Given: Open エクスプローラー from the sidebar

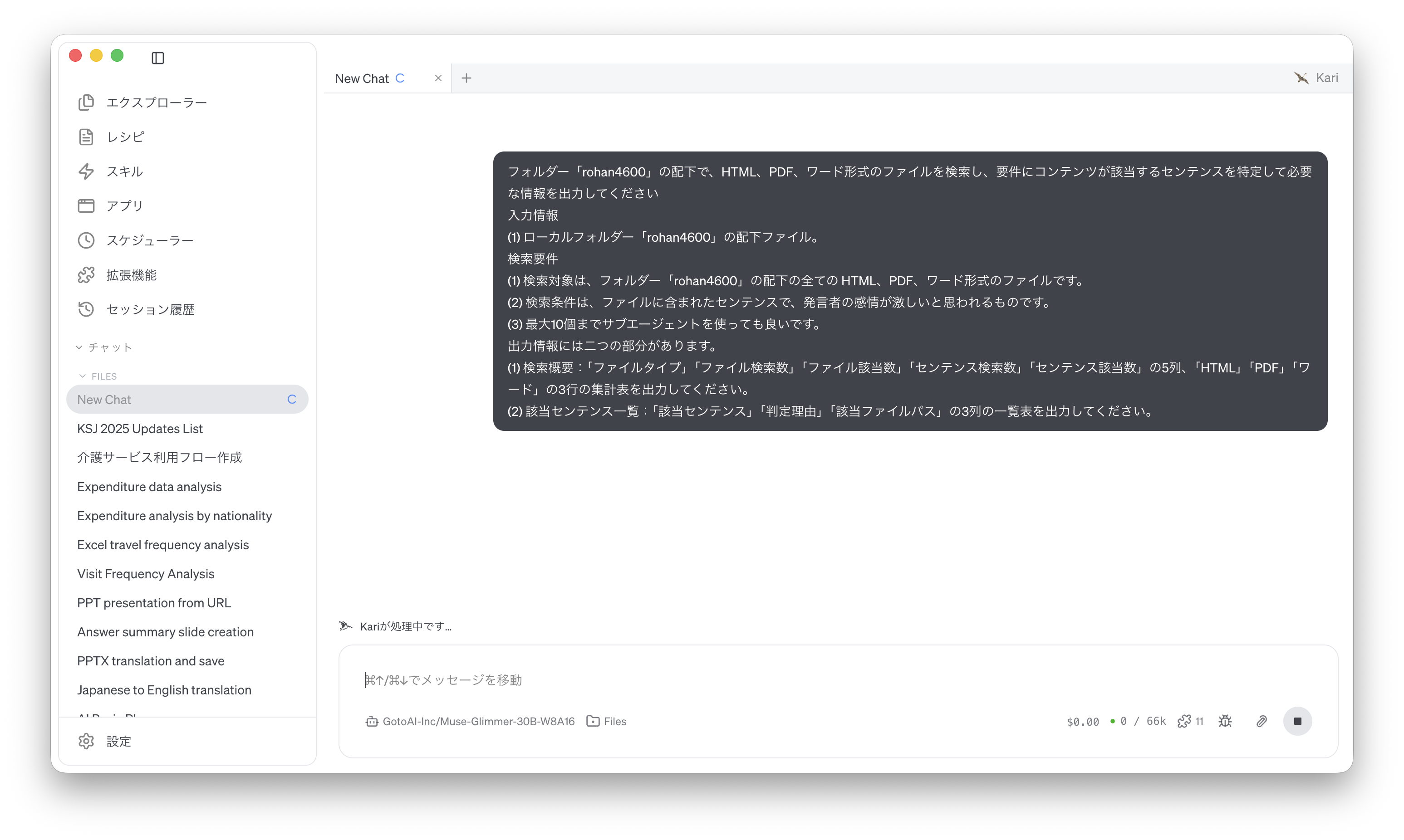Looking at the screenshot, I should (x=142, y=103).
